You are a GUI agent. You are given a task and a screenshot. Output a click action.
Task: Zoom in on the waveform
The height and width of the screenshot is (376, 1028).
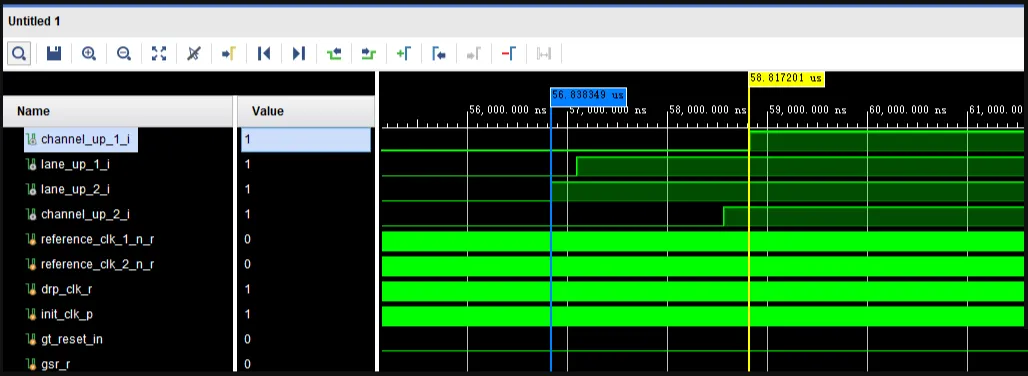pos(89,54)
